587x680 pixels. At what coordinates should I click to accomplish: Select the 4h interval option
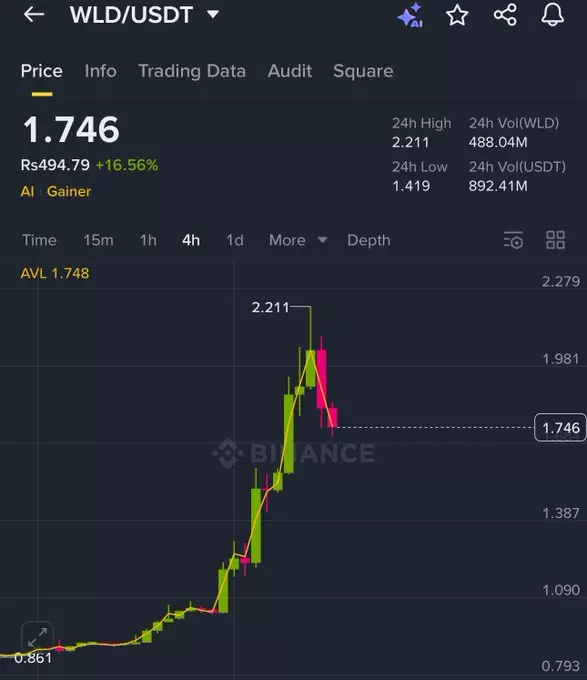click(x=191, y=240)
